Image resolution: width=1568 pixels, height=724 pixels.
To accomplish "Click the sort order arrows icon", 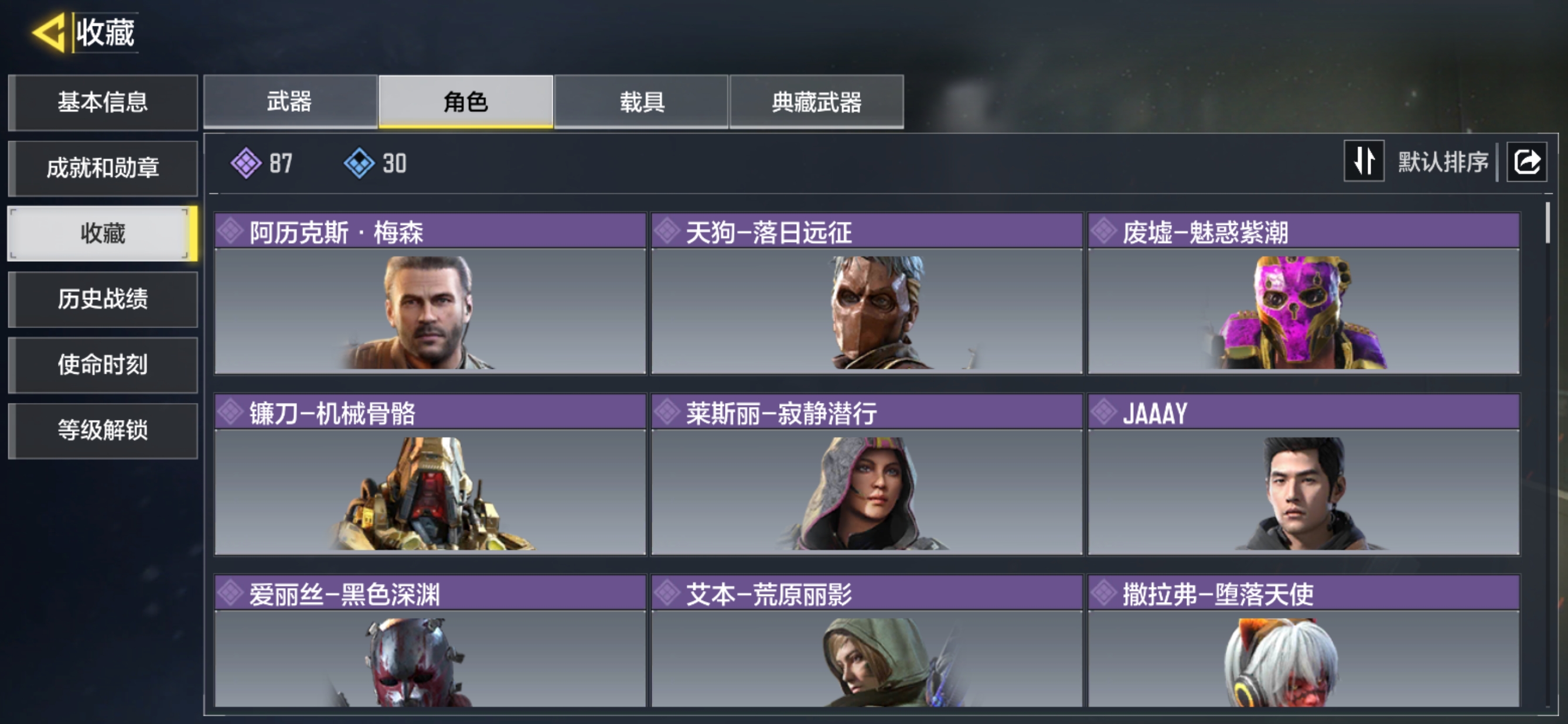I will pos(1364,161).
